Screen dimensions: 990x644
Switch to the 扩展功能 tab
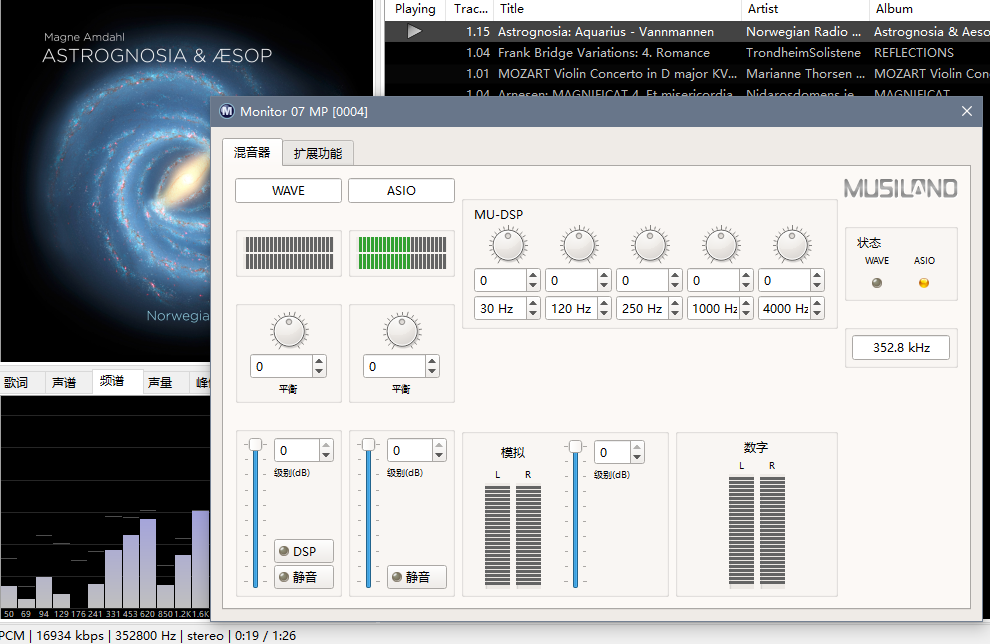tap(317, 153)
